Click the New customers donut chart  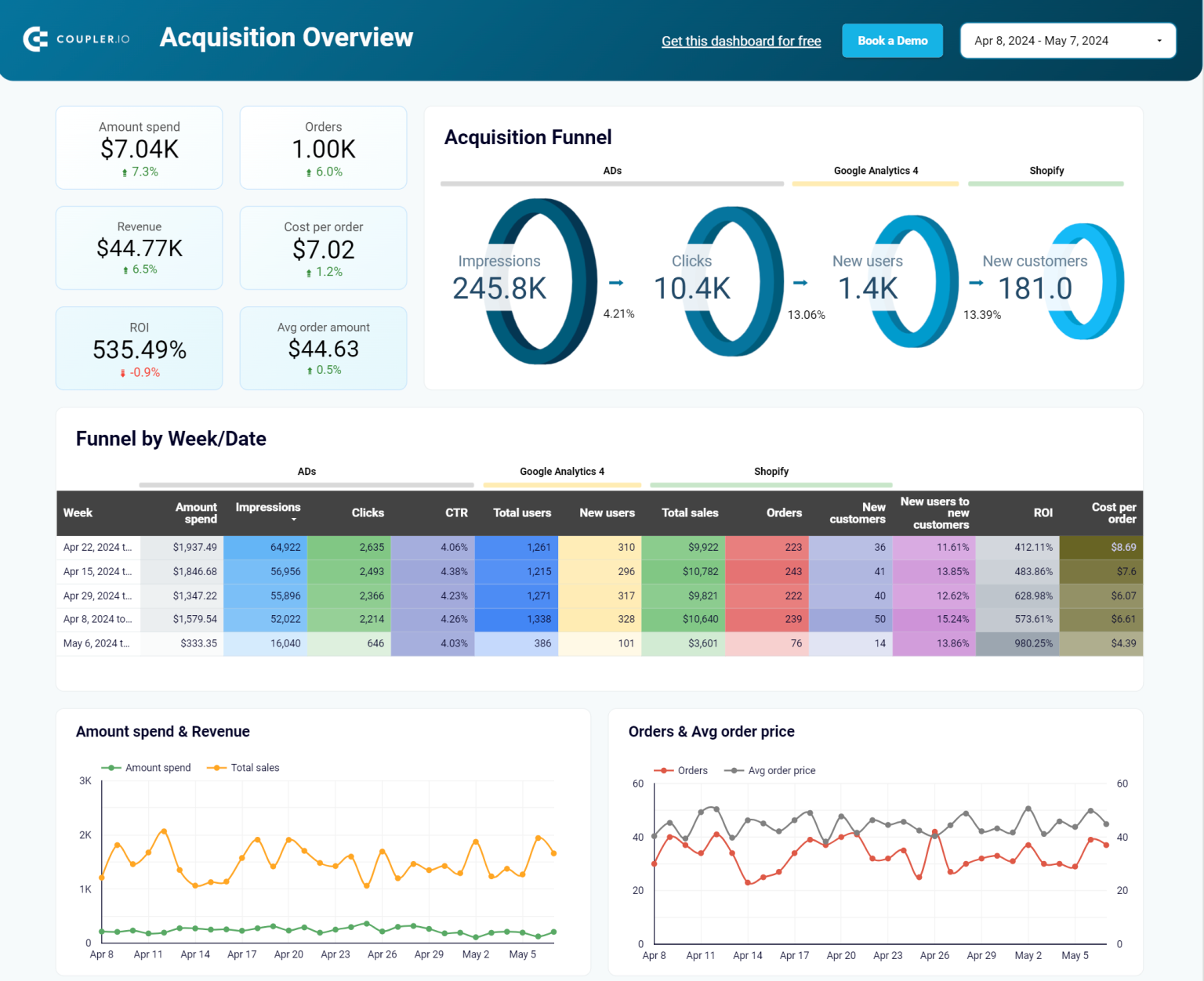(x=1086, y=282)
